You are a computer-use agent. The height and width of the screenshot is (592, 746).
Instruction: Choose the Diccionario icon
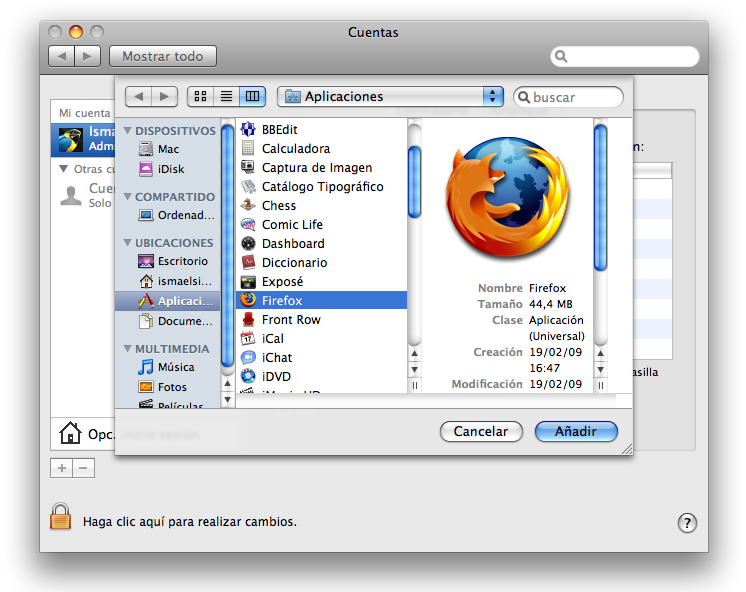coord(248,262)
